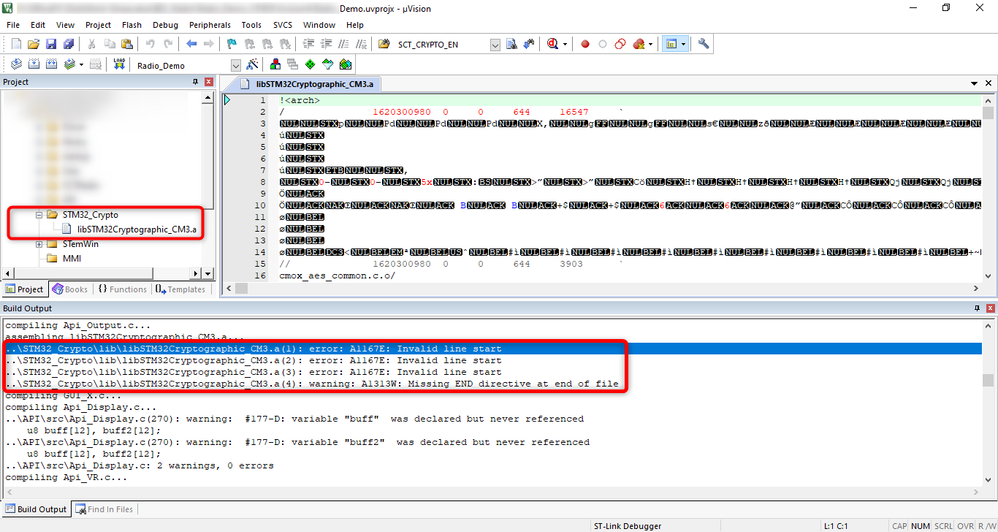Open the Project menu
The height and width of the screenshot is (532, 998).
(98, 25)
